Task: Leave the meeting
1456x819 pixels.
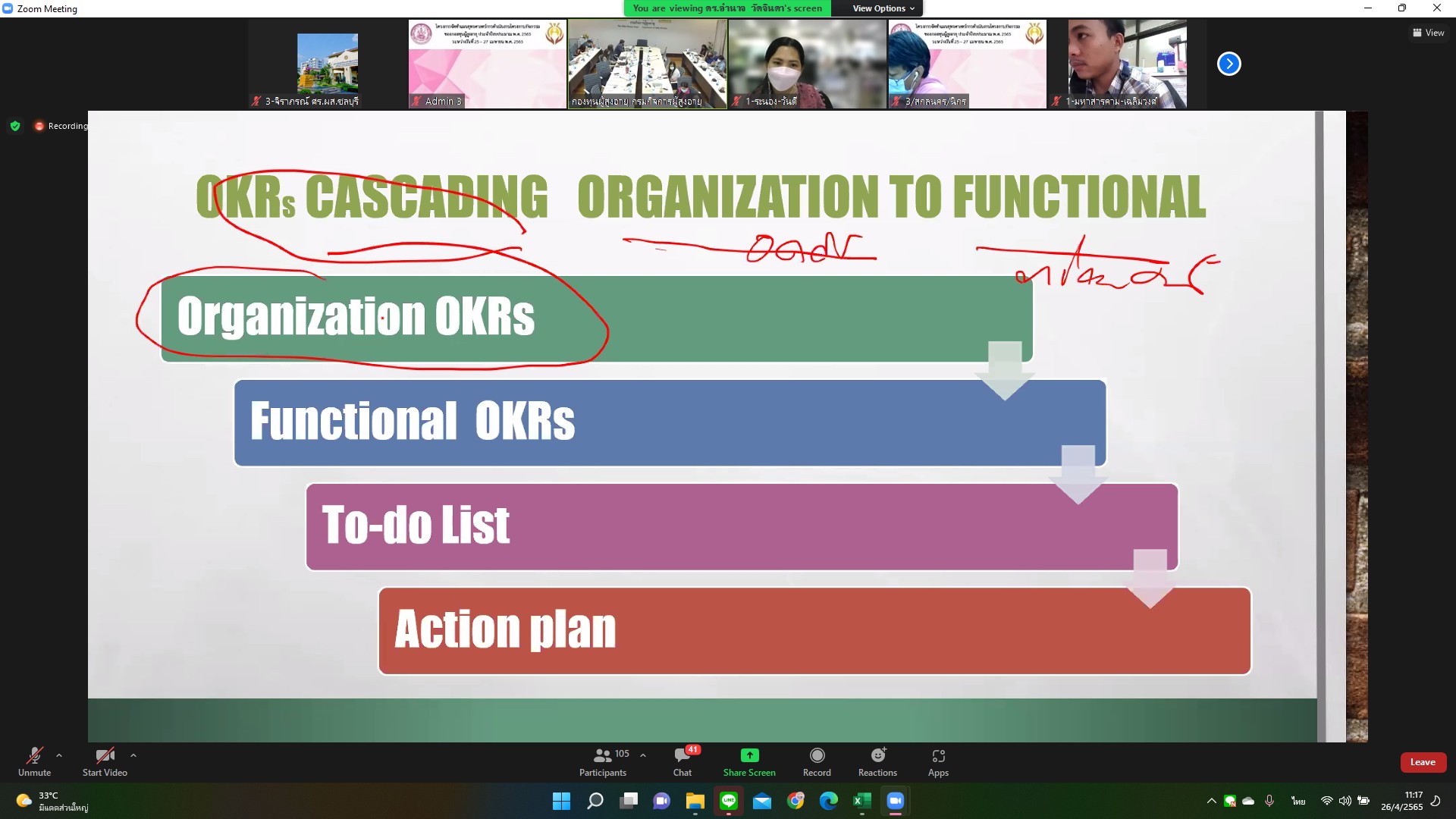Action: (1423, 762)
